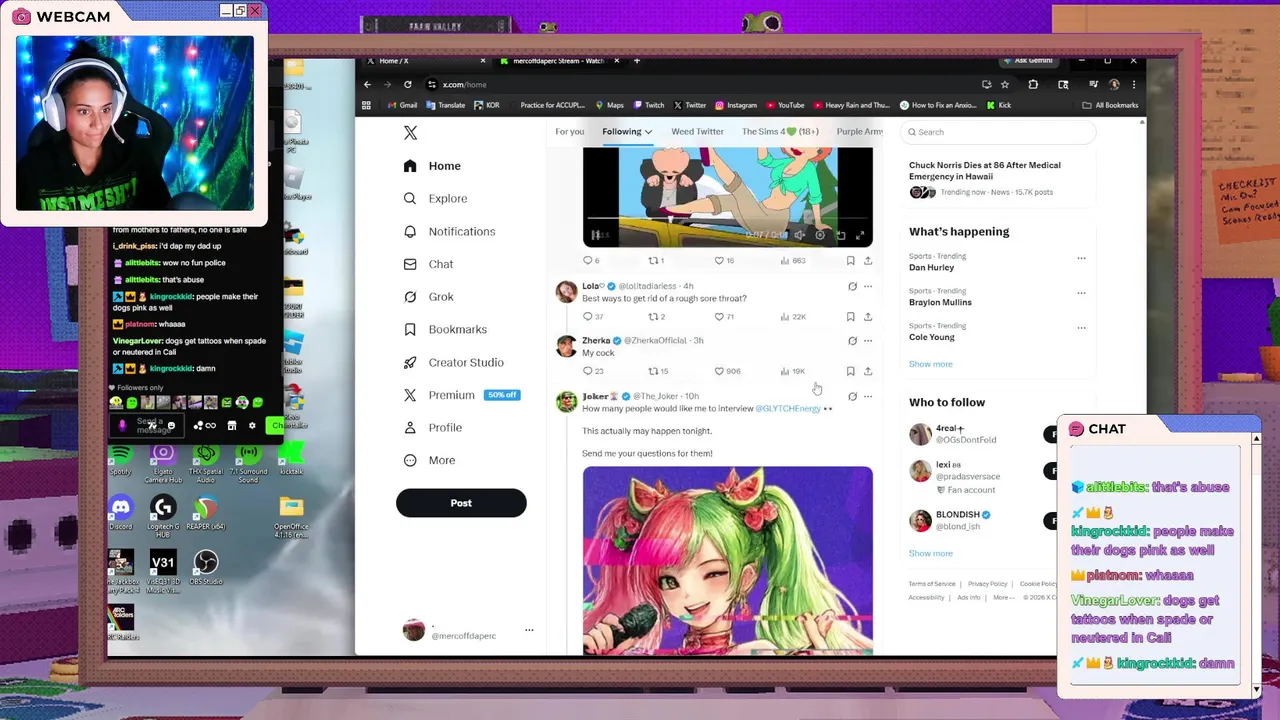Go back in the browser
The width and height of the screenshot is (1280, 720).
(367, 84)
